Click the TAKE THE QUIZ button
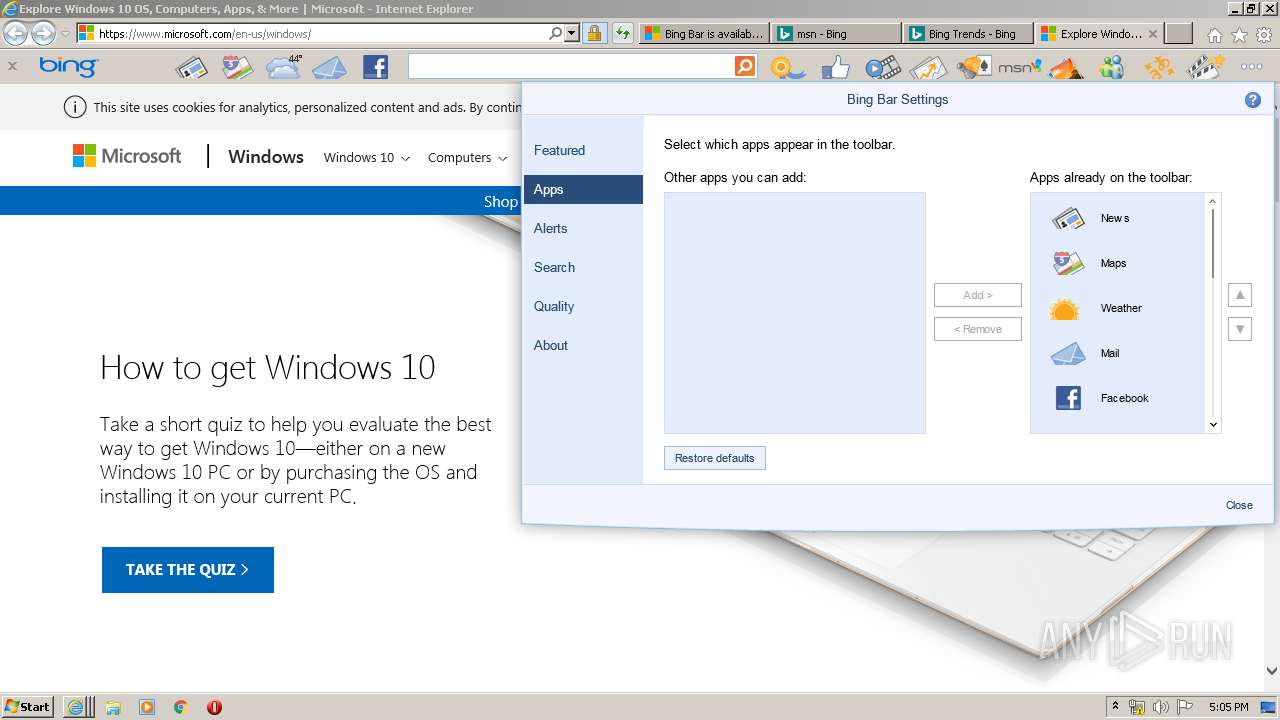Image resolution: width=1280 pixels, height=720 pixels. pyautogui.click(x=188, y=570)
